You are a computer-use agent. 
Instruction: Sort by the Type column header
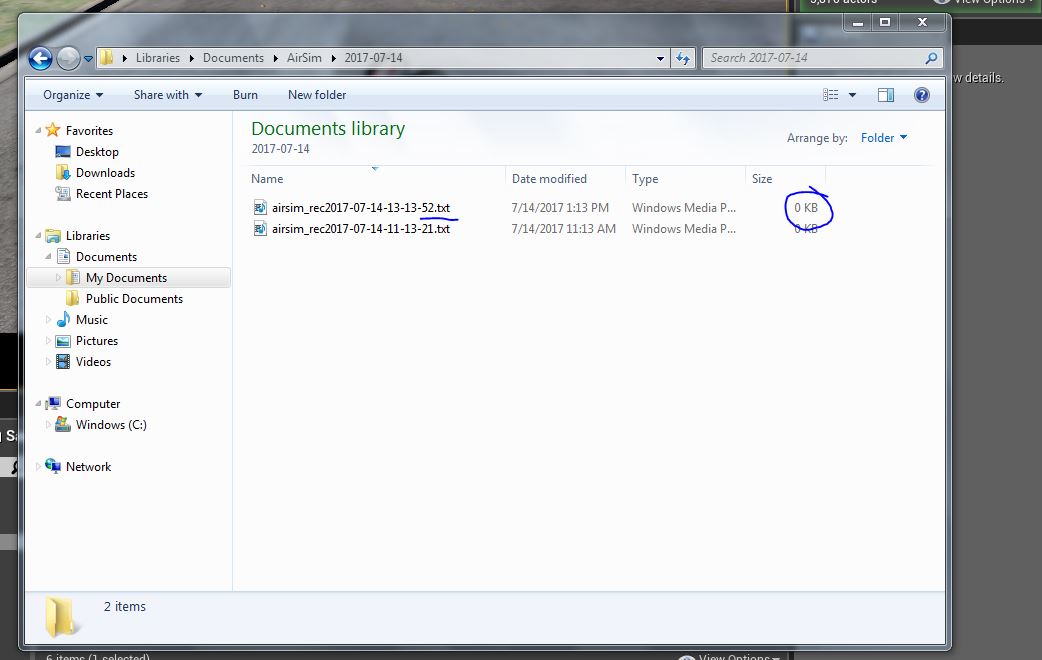[645, 179]
